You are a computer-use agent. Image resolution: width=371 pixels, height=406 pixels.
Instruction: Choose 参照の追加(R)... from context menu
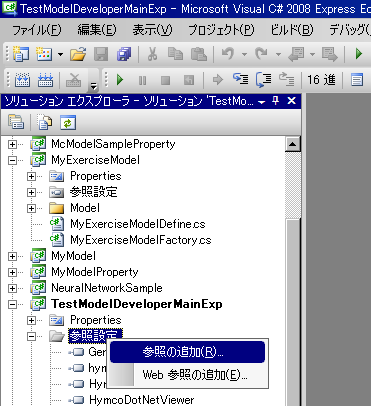(x=187, y=352)
